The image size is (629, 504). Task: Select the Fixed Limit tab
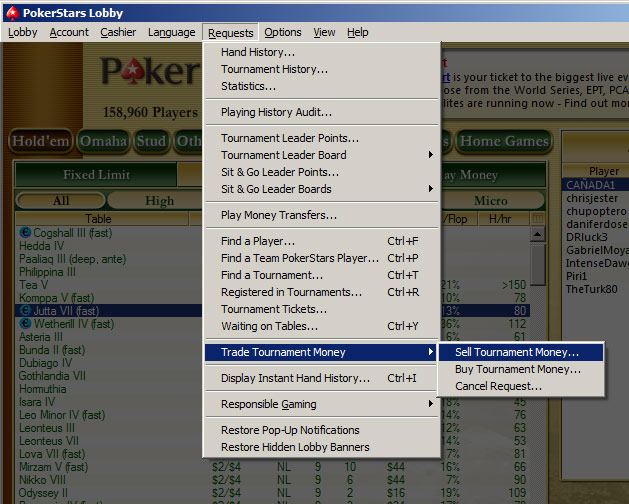pos(96,175)
